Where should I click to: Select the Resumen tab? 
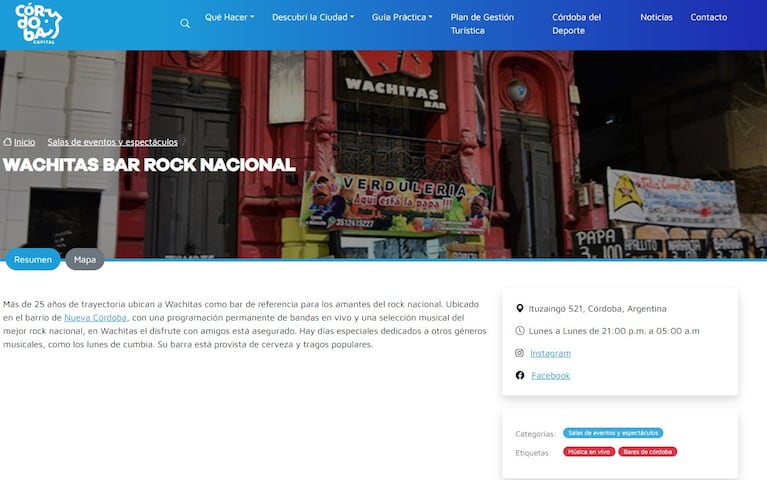point(33,259)
